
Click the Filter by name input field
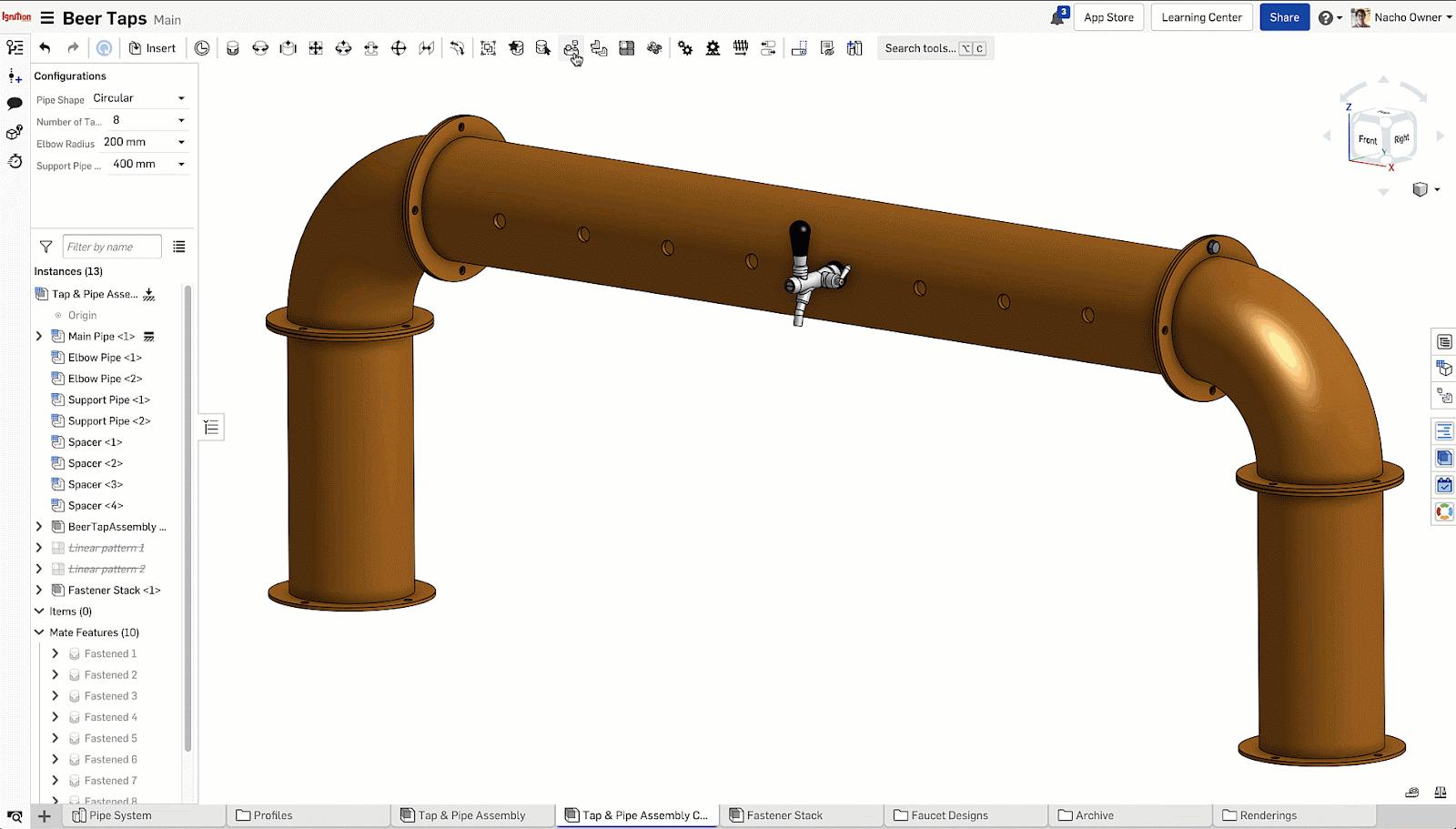111,247
